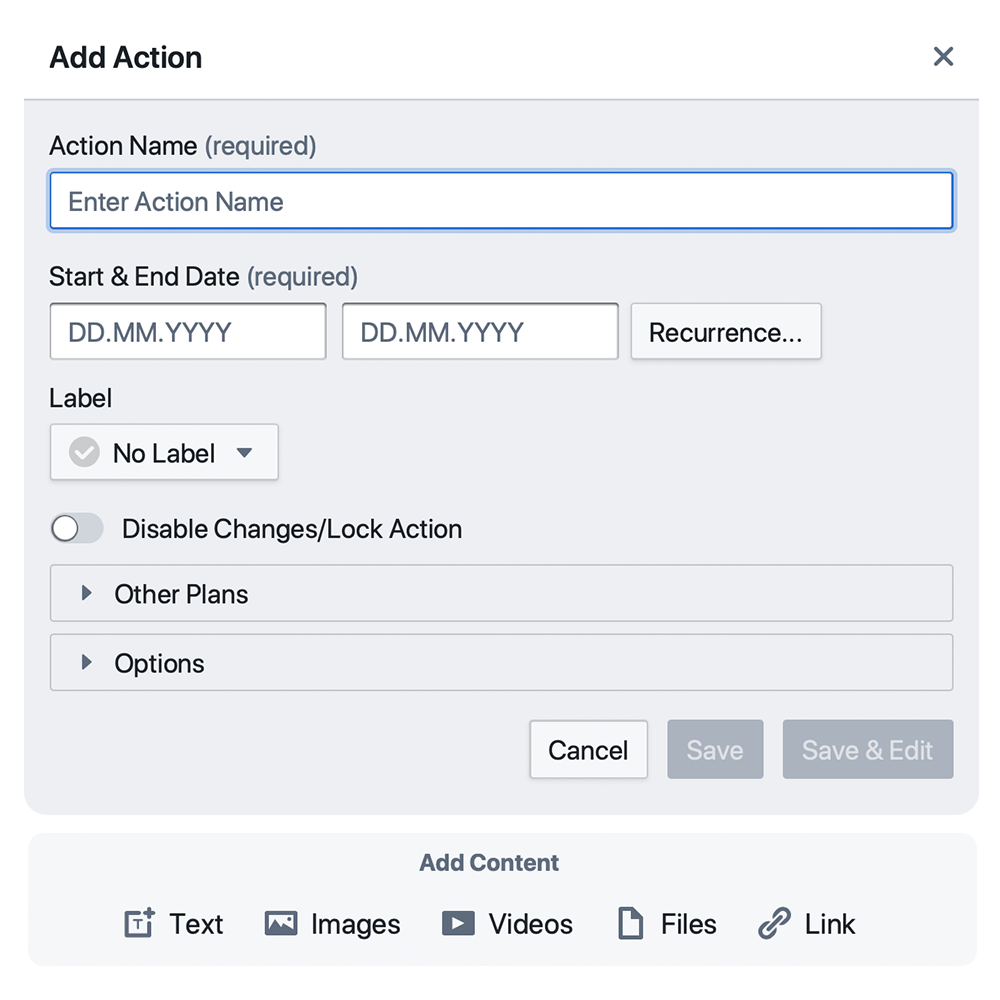Click the Text content icon
Viewport: 1000px width, 1000px height.
[139, 923]
